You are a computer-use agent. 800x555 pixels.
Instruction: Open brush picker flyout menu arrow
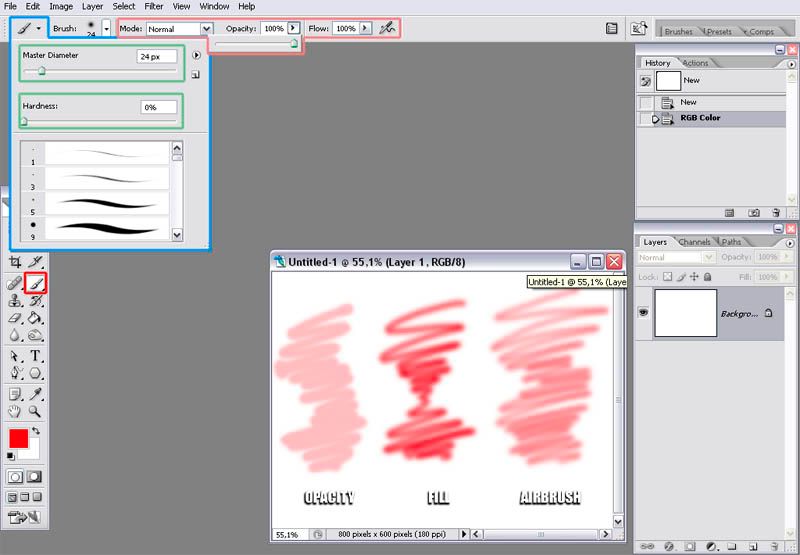tap(196, 55)
